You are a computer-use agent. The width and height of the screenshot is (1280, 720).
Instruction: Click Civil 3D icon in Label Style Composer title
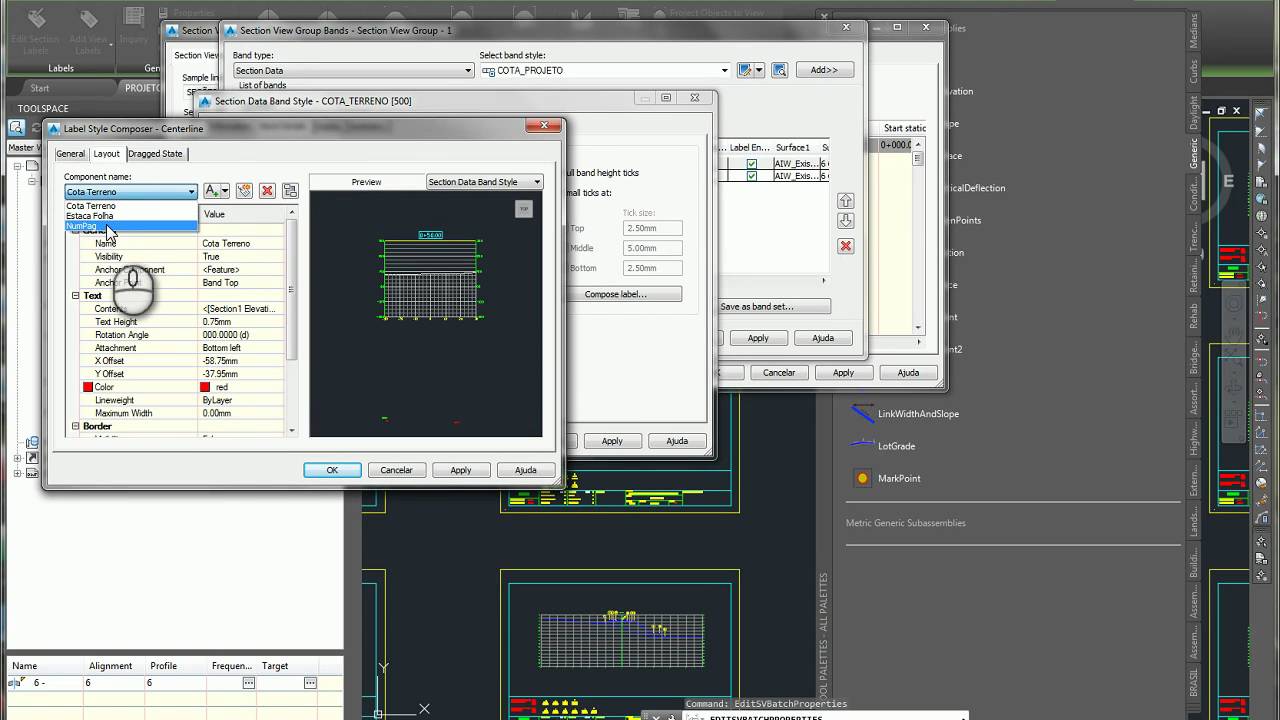pos(54,128)
